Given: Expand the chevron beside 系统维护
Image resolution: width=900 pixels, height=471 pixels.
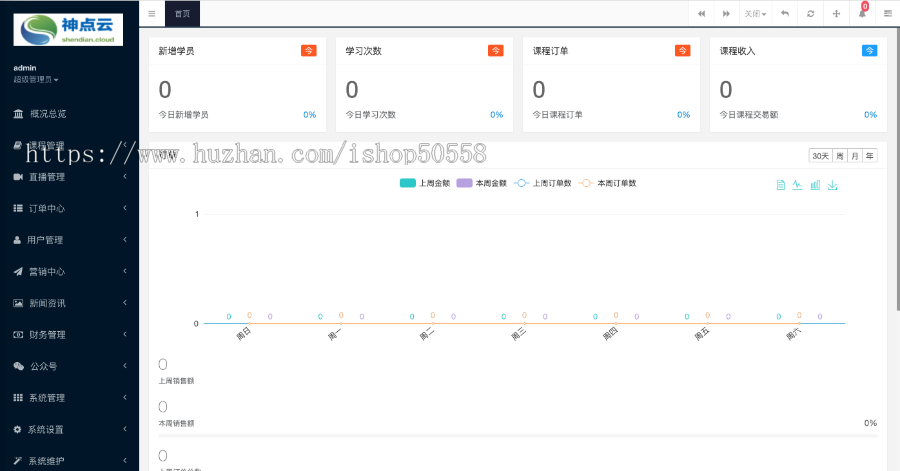Looking at the screenshot, I should coord(125,460).
